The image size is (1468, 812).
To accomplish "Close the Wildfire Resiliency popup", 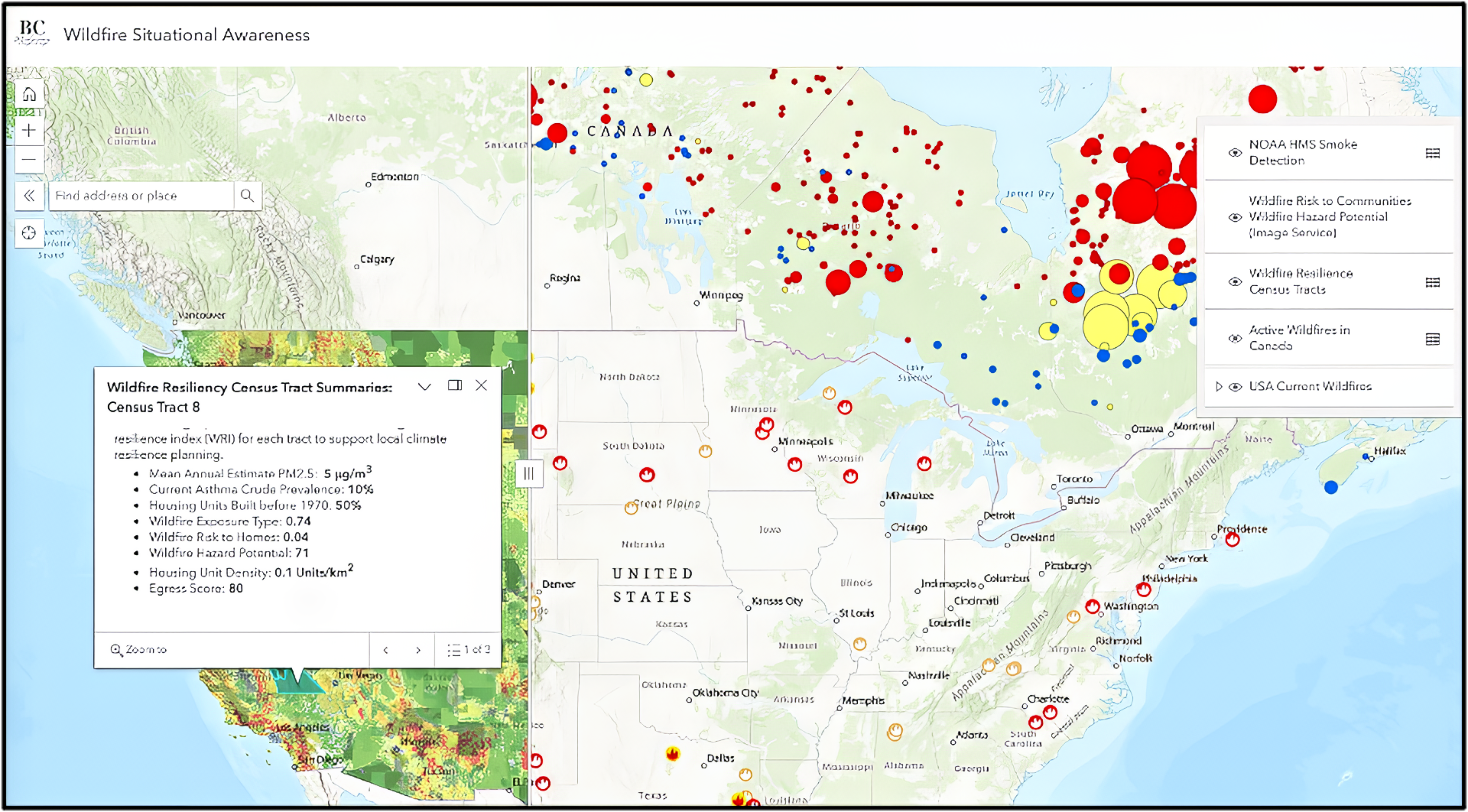I will point(482,385).
